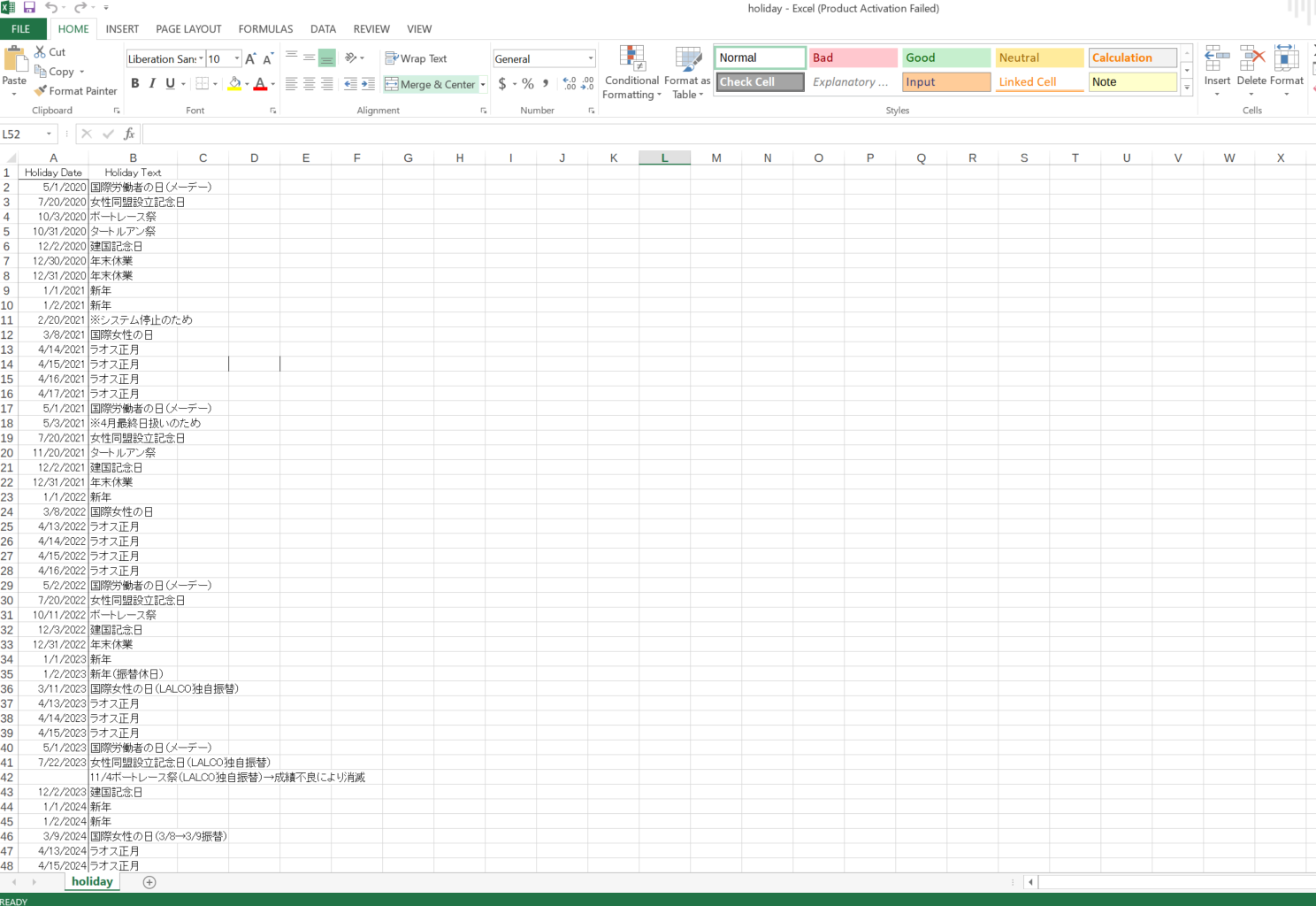The width and height of the screenshot is (1316, 906).
Task: Open the General number format dropdown
Action: [x=591, y=58]
